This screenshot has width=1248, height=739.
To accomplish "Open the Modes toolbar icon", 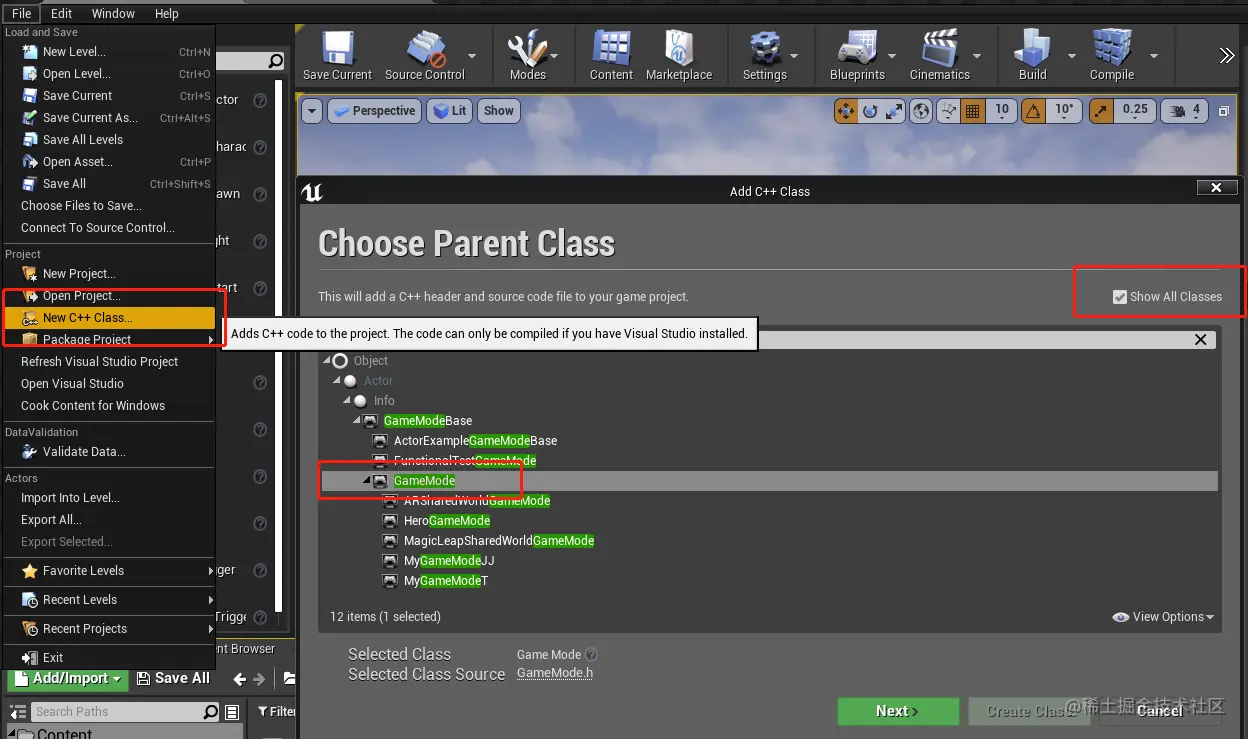I will tap(527, 55).
